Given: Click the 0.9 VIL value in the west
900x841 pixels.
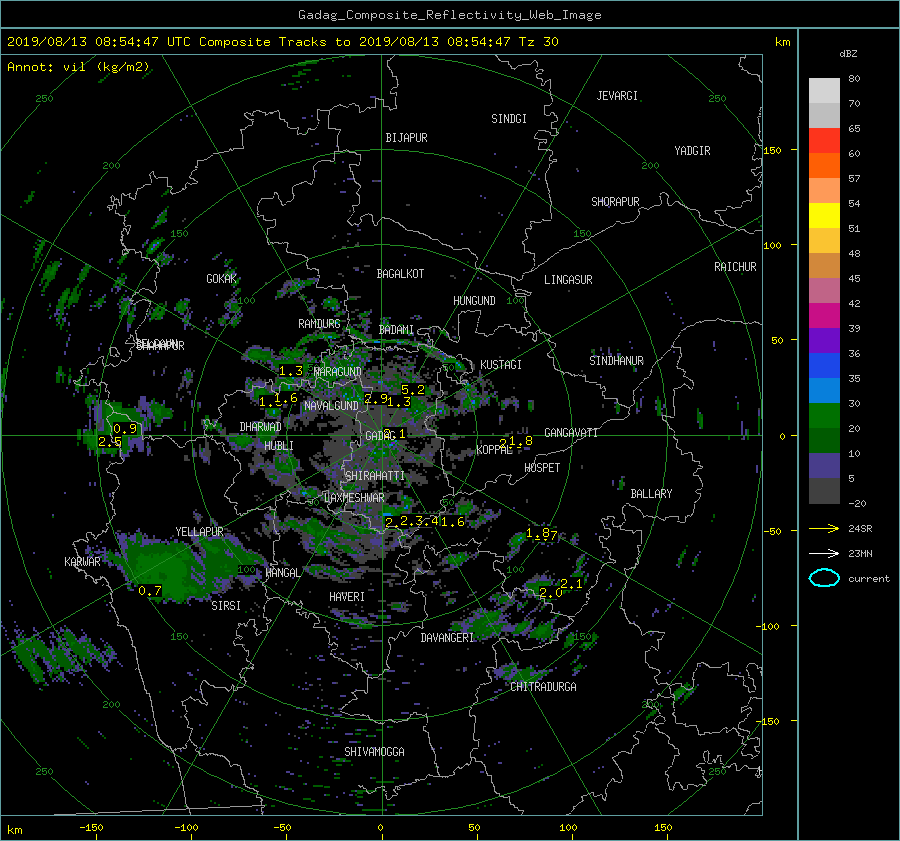Looking at the screenshot, I should (x=125, y=428).
